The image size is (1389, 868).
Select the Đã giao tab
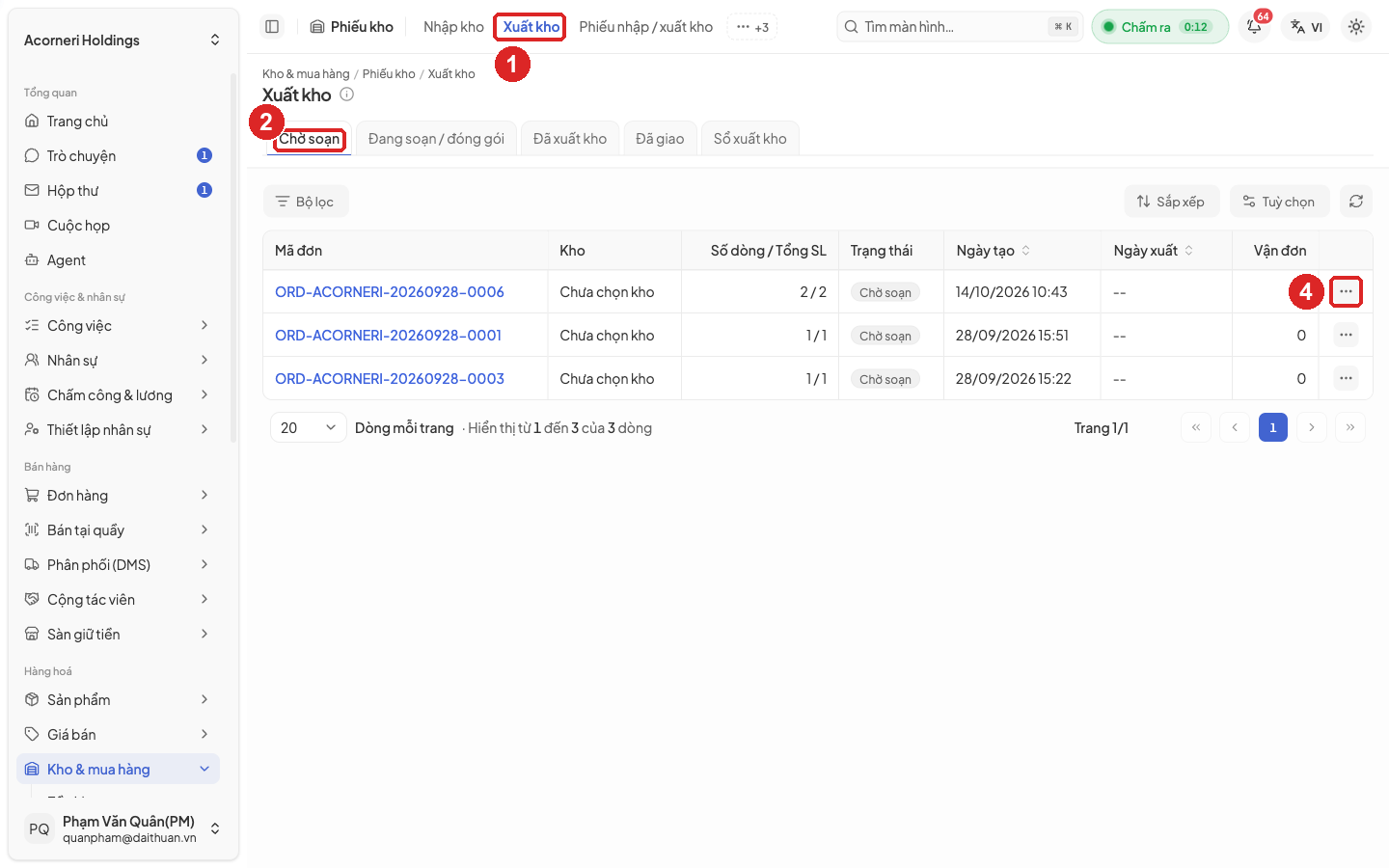click(660, 139)
